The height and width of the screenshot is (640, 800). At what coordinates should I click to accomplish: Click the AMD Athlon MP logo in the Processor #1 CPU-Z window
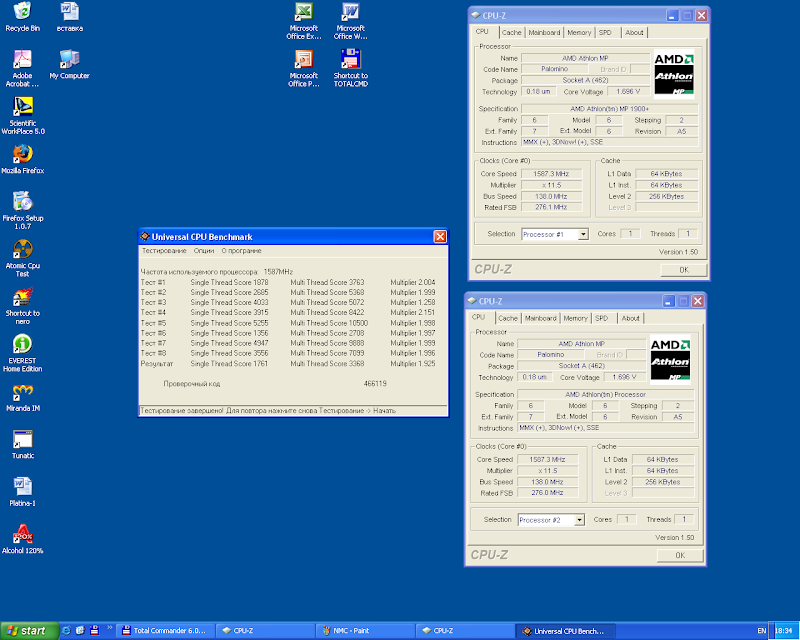[674, 75]
